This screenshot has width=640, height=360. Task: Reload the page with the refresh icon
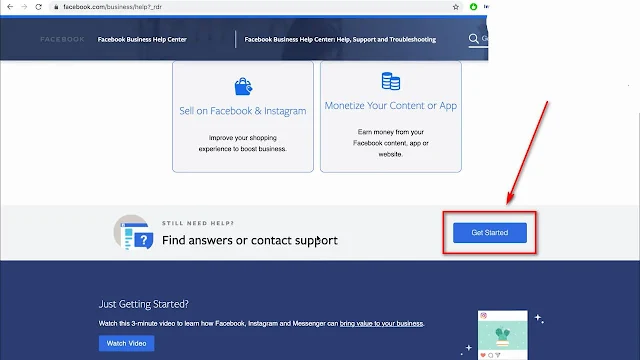click(x=38, y=7)
